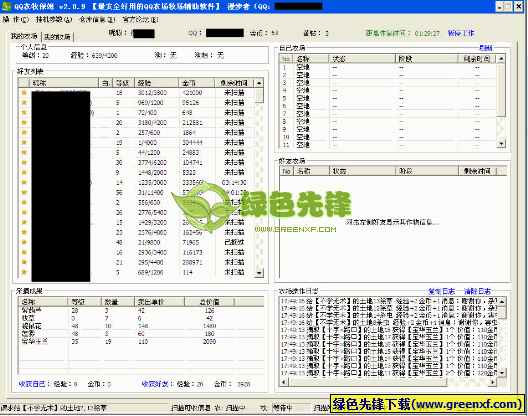The width and height of the screenshot is (528, 416).
Task: Click the star in the 21/9800 row
Action: (x=24, y=242)
